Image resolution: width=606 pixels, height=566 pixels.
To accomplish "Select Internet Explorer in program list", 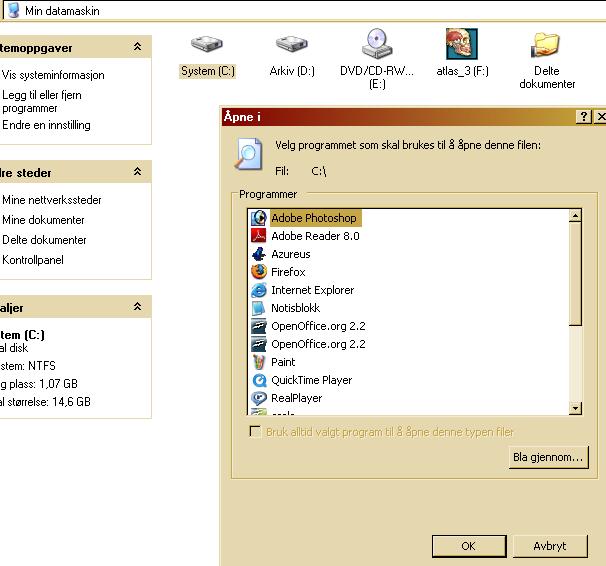I will (x=312, y=290).
